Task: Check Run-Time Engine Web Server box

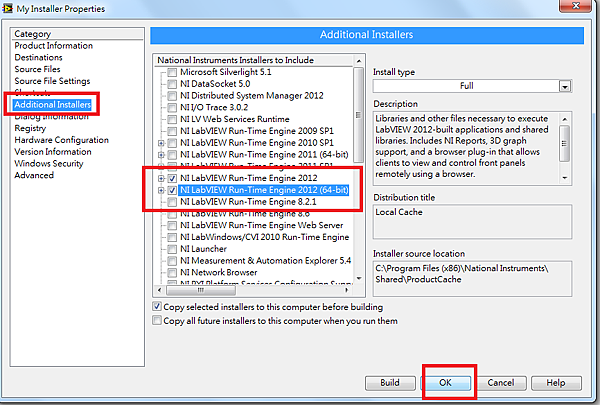Action: [x=172, y=225]
